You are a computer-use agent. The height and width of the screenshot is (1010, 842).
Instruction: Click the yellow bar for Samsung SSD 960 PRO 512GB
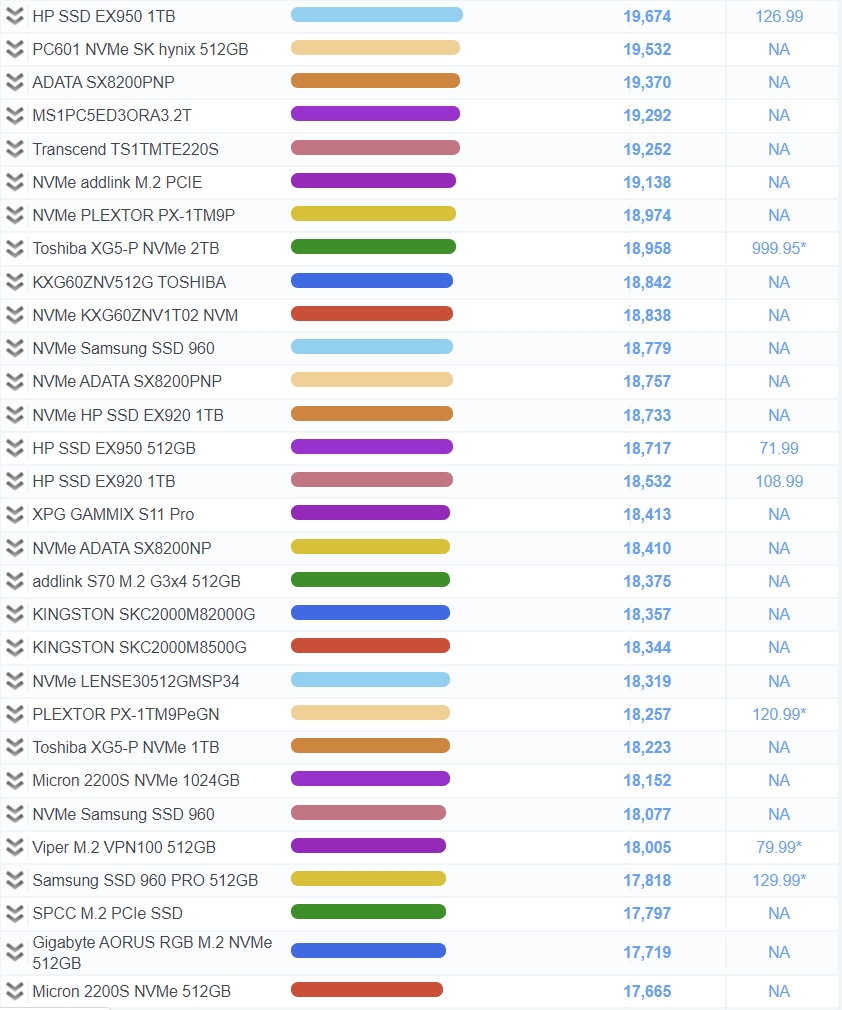point(368,879)
